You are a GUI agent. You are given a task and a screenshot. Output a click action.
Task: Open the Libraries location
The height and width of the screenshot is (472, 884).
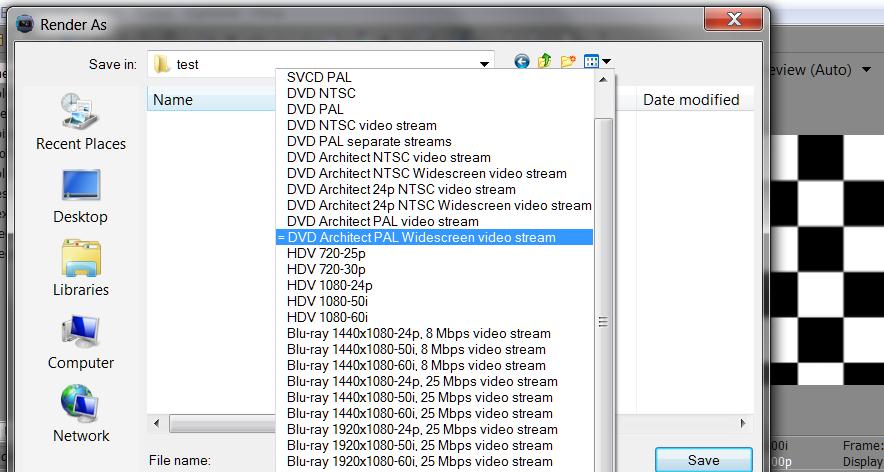(x=81, y=269)
